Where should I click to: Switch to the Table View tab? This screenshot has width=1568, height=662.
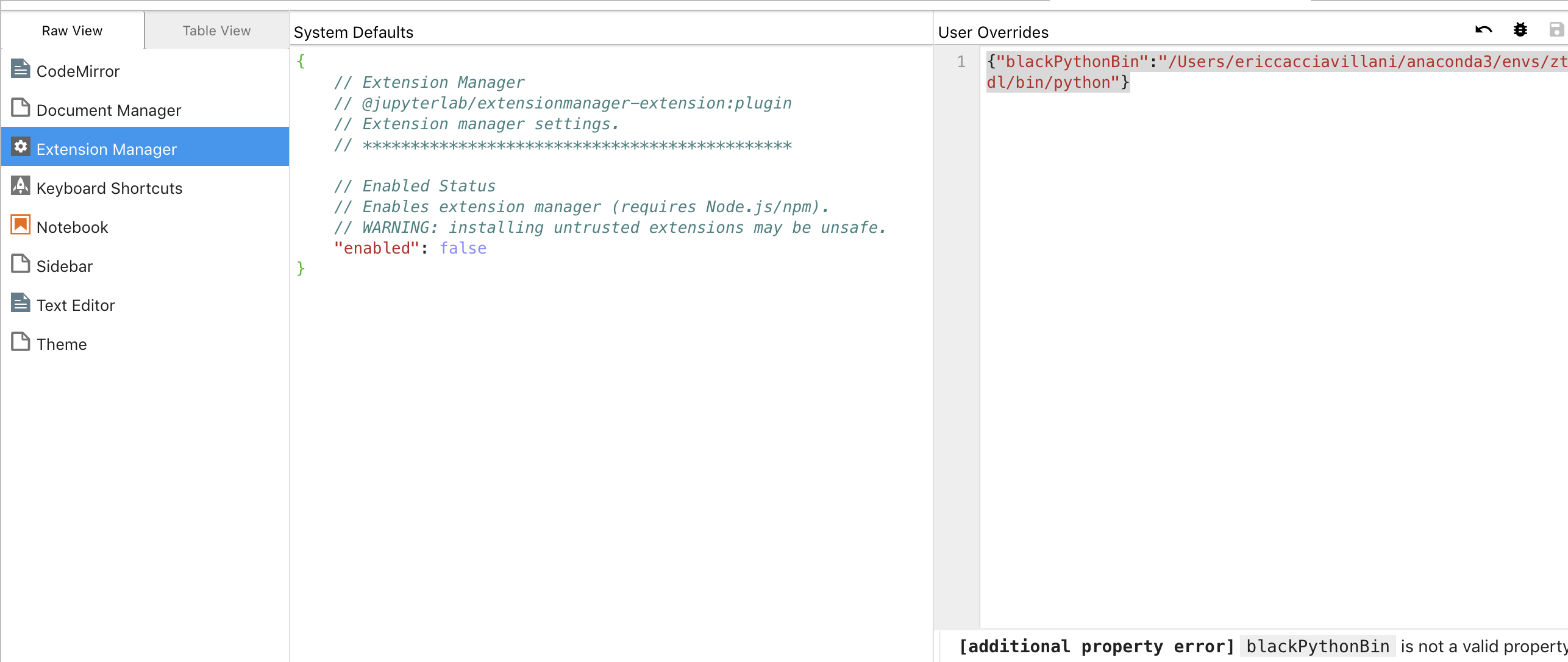tap(216, 30)
